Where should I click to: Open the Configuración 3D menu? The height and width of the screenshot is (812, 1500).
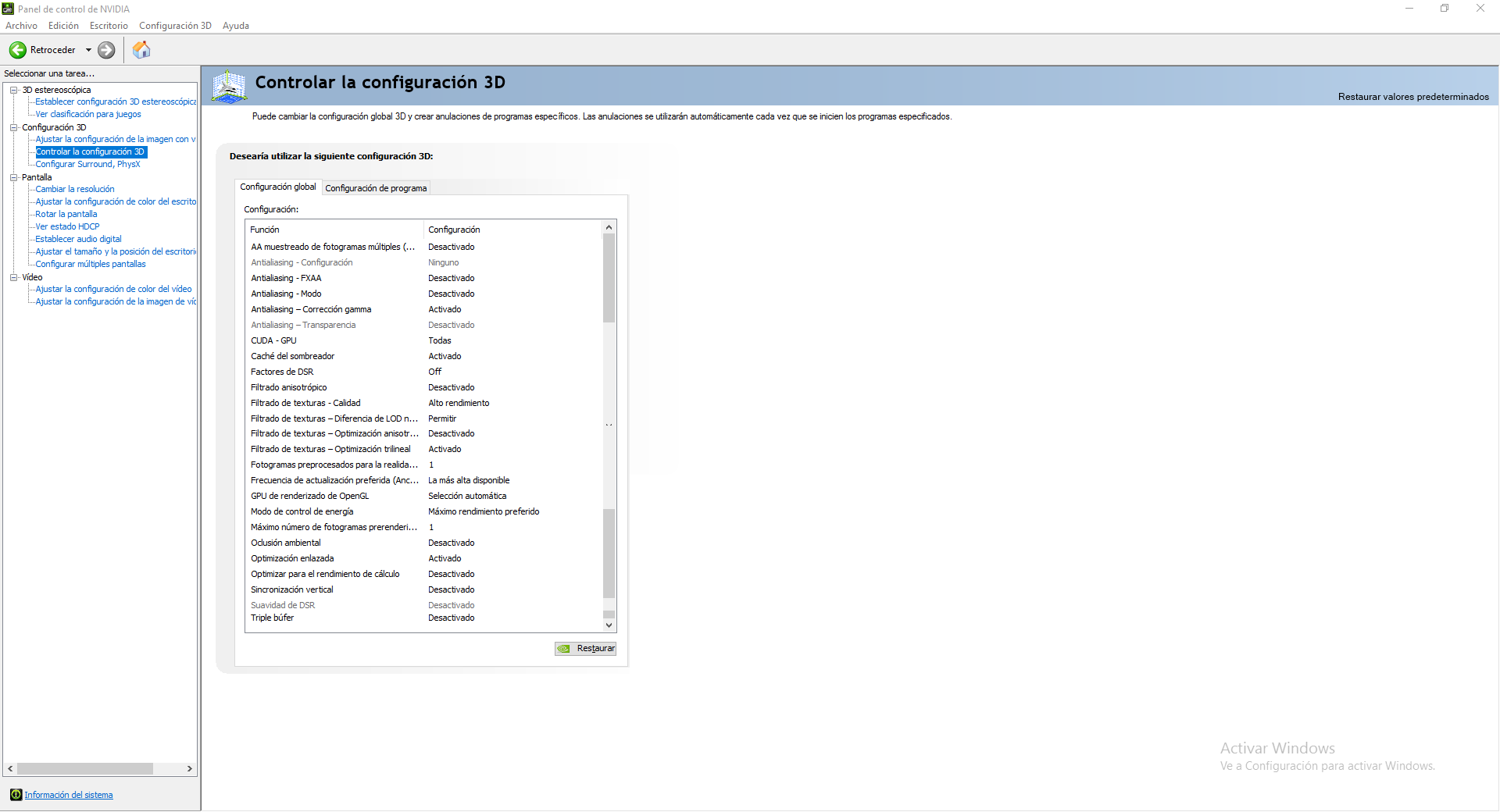pos(175,26)
